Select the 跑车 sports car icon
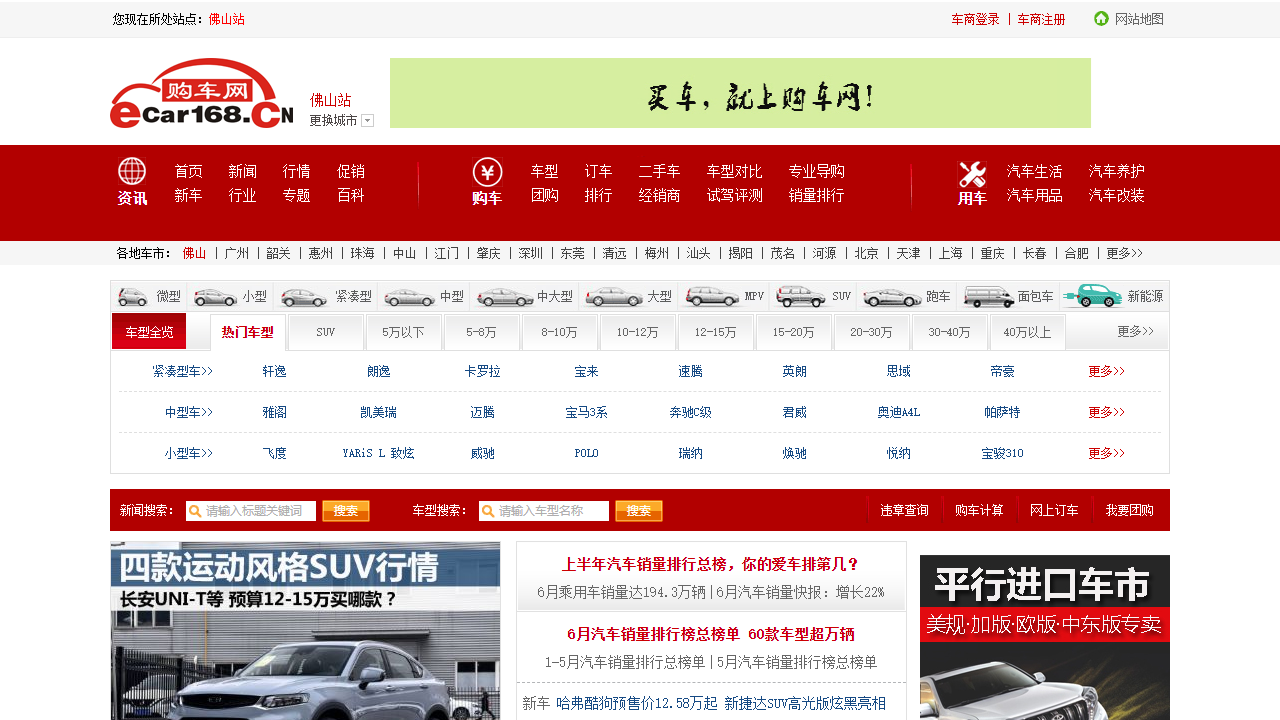 (x=892, y=297)
